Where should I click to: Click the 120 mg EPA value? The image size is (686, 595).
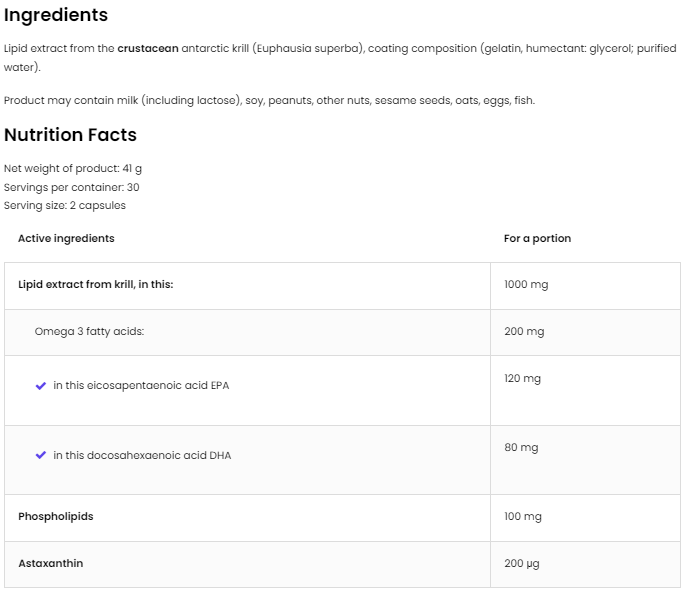(x=522, y=378)
